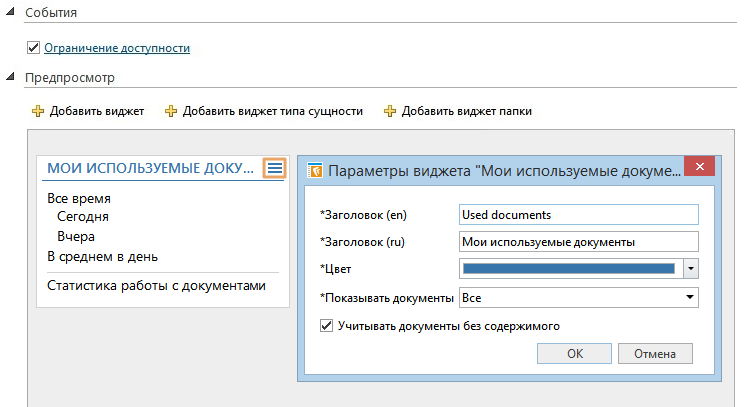
Task: Click the Добавить виджет папки command
Action: 466,111
